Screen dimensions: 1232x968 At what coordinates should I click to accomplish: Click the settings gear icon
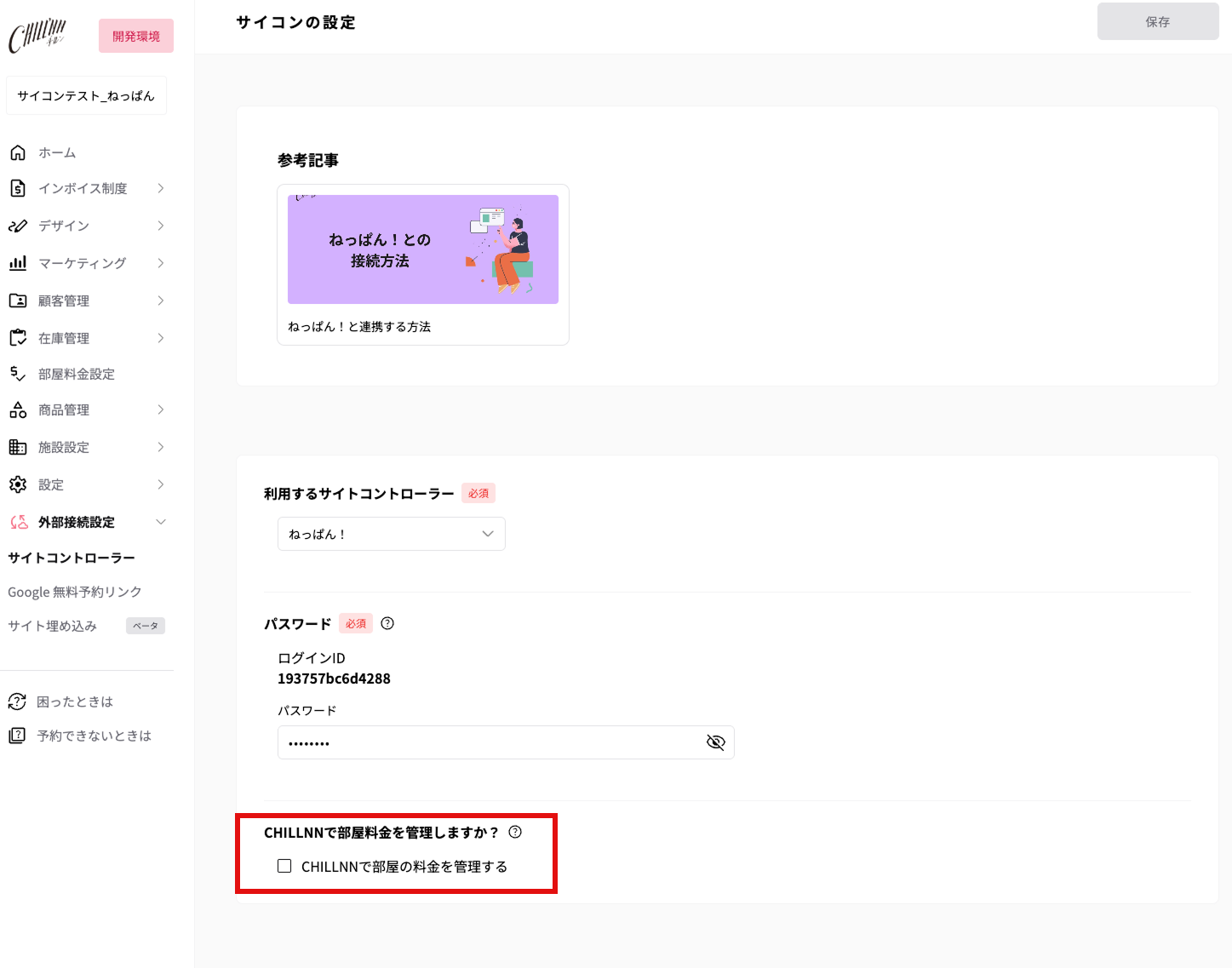coord(18,484)
